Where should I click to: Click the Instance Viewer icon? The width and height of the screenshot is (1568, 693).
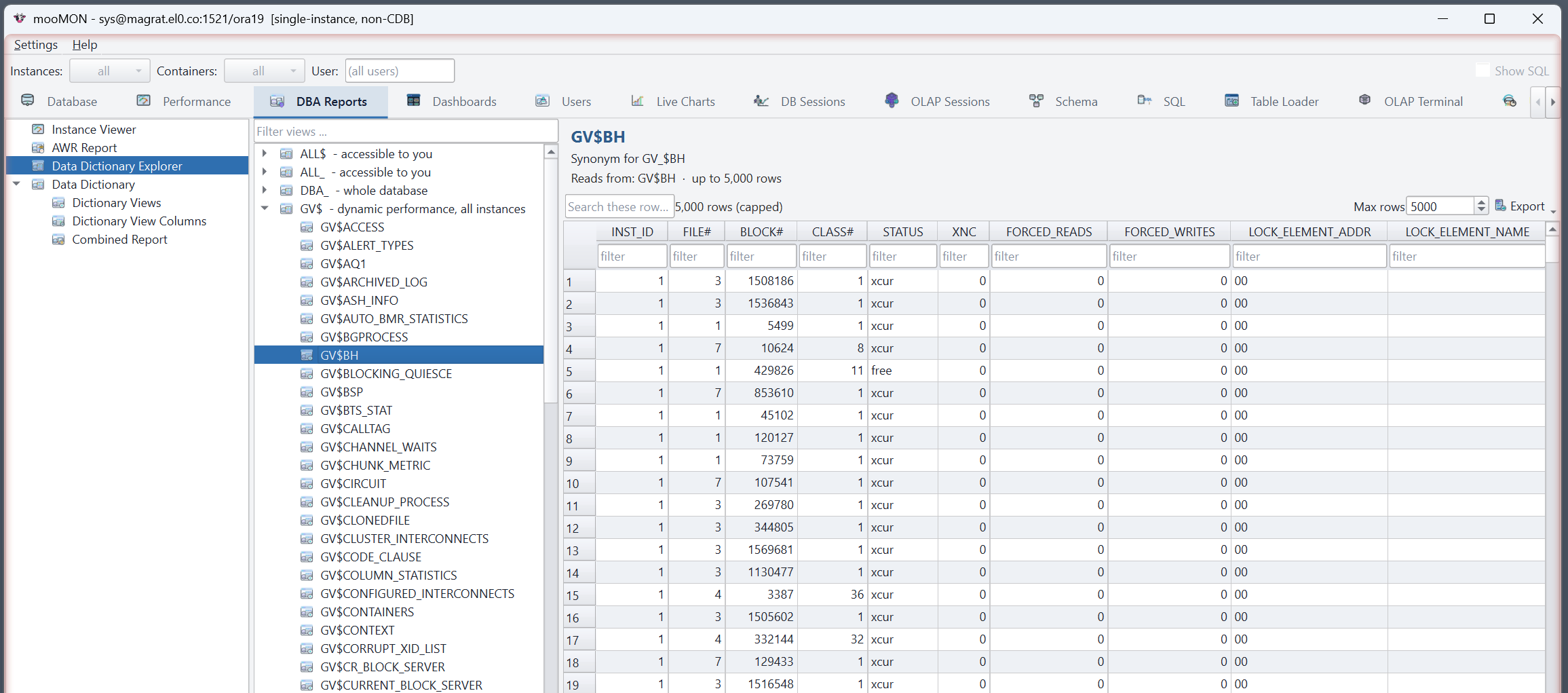pos(39,129)
